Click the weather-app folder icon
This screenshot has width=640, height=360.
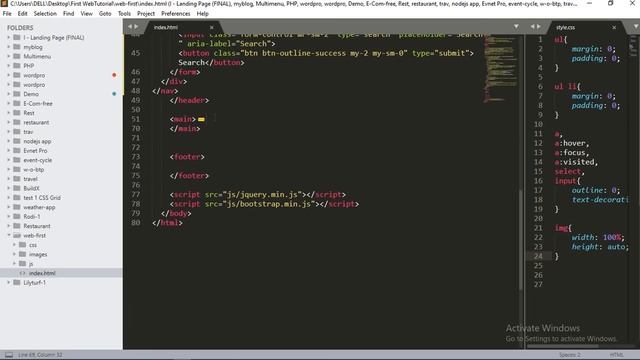(x=17, y=207)
